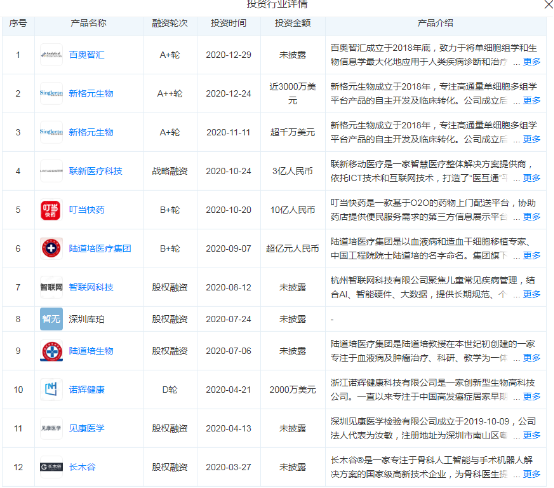Click the 深圳库珀 product name
The image size is (554, 488).
point(87,319)
